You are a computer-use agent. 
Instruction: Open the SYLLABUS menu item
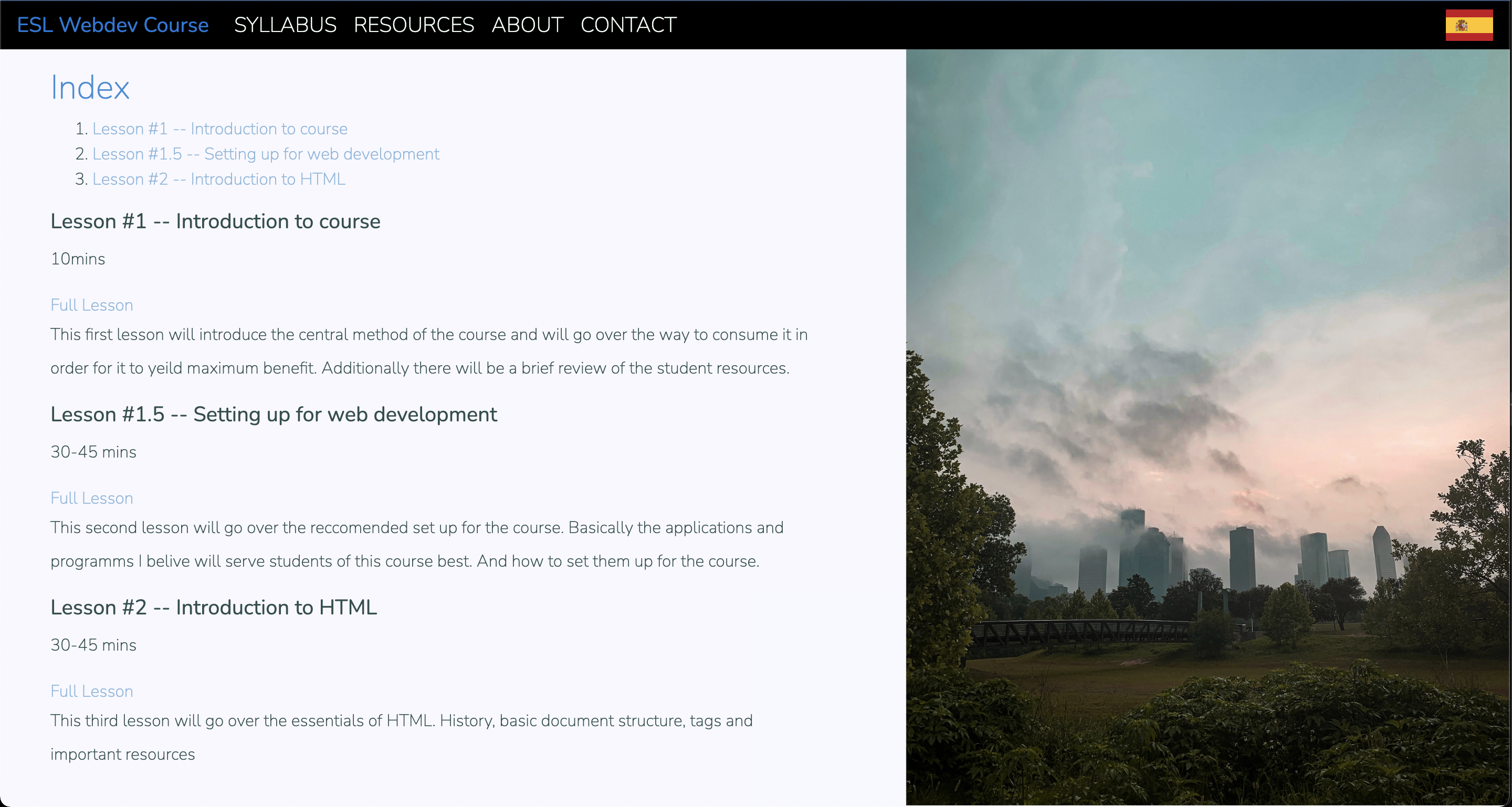(285, 25)
